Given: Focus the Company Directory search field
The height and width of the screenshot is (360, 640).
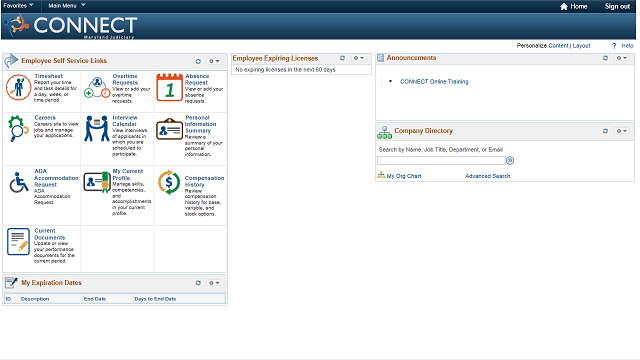Looking at the screenshot, I should [441, 160].
